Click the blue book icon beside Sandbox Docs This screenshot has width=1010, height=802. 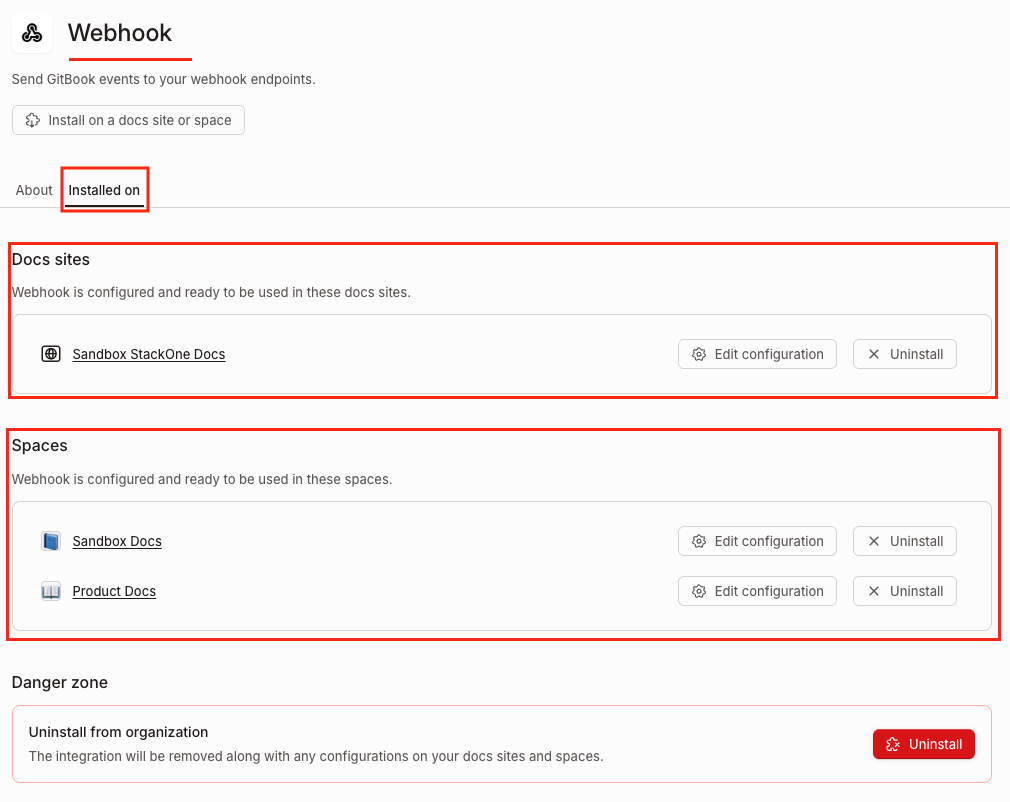click(51, 541)
